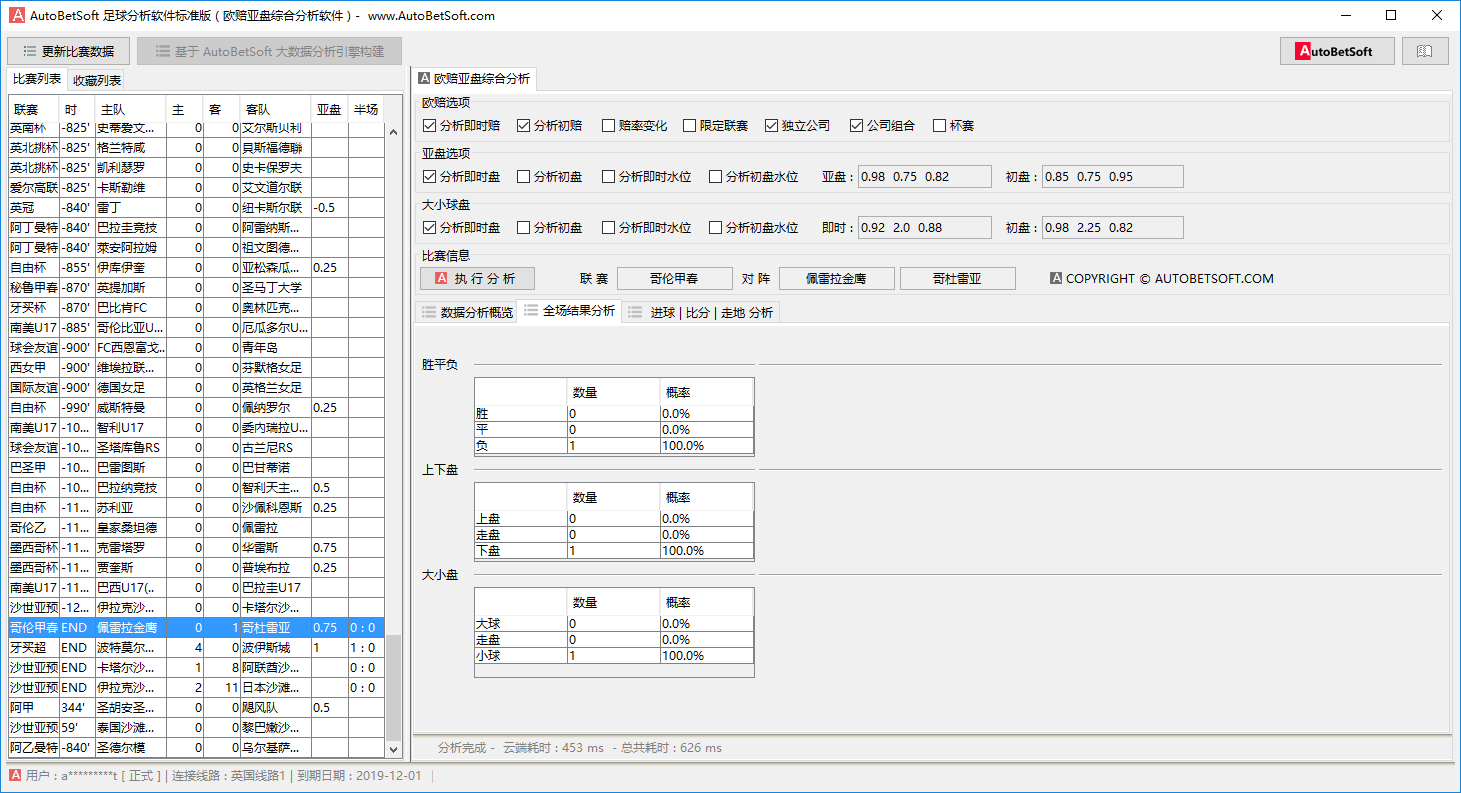Viewport: 1461px width, 793px height.
Task: Click the book icon button at top right
Action: point(1425,51)
